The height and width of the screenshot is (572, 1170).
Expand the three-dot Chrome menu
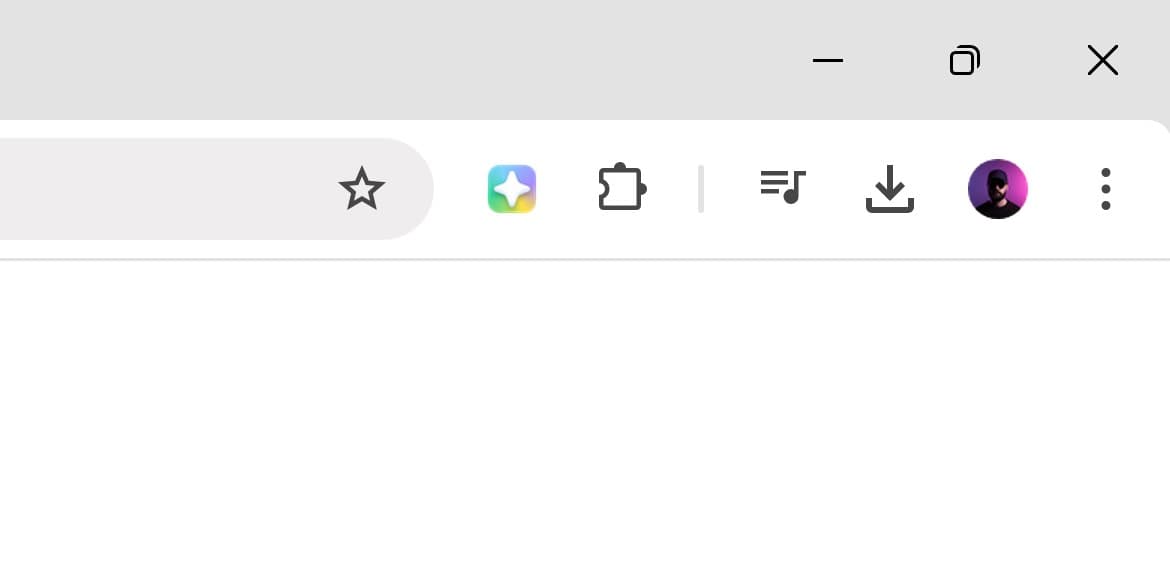[1106, 189]
